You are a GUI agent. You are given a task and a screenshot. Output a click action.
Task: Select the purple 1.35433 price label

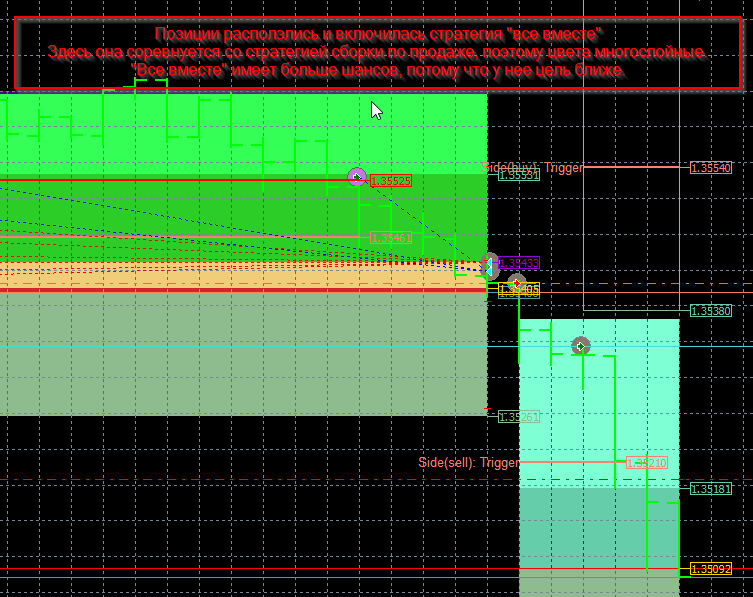point(519,263)
